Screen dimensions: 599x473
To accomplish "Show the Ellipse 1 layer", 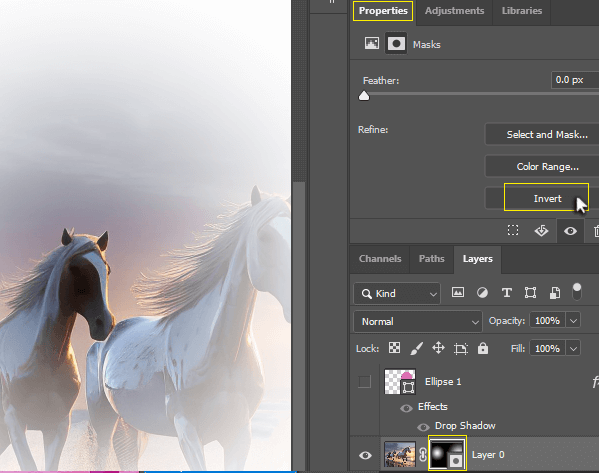I will coord(364,381).
